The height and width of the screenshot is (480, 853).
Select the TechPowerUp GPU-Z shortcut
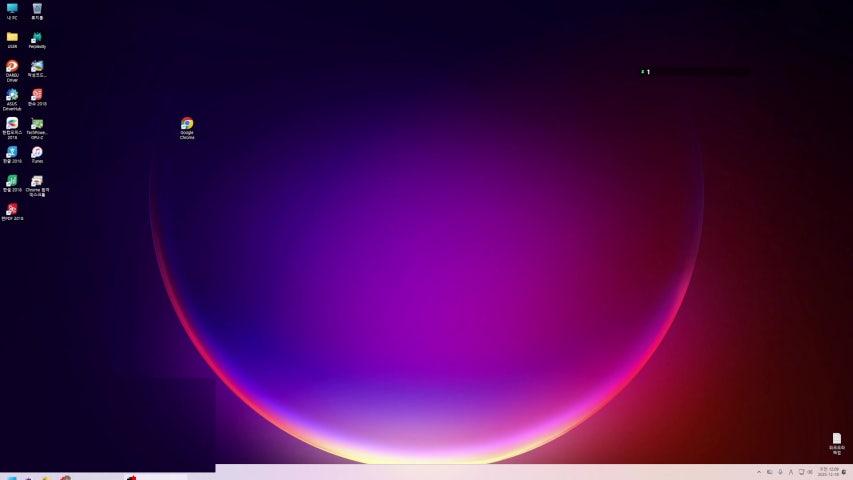click(x=37, y=128)
